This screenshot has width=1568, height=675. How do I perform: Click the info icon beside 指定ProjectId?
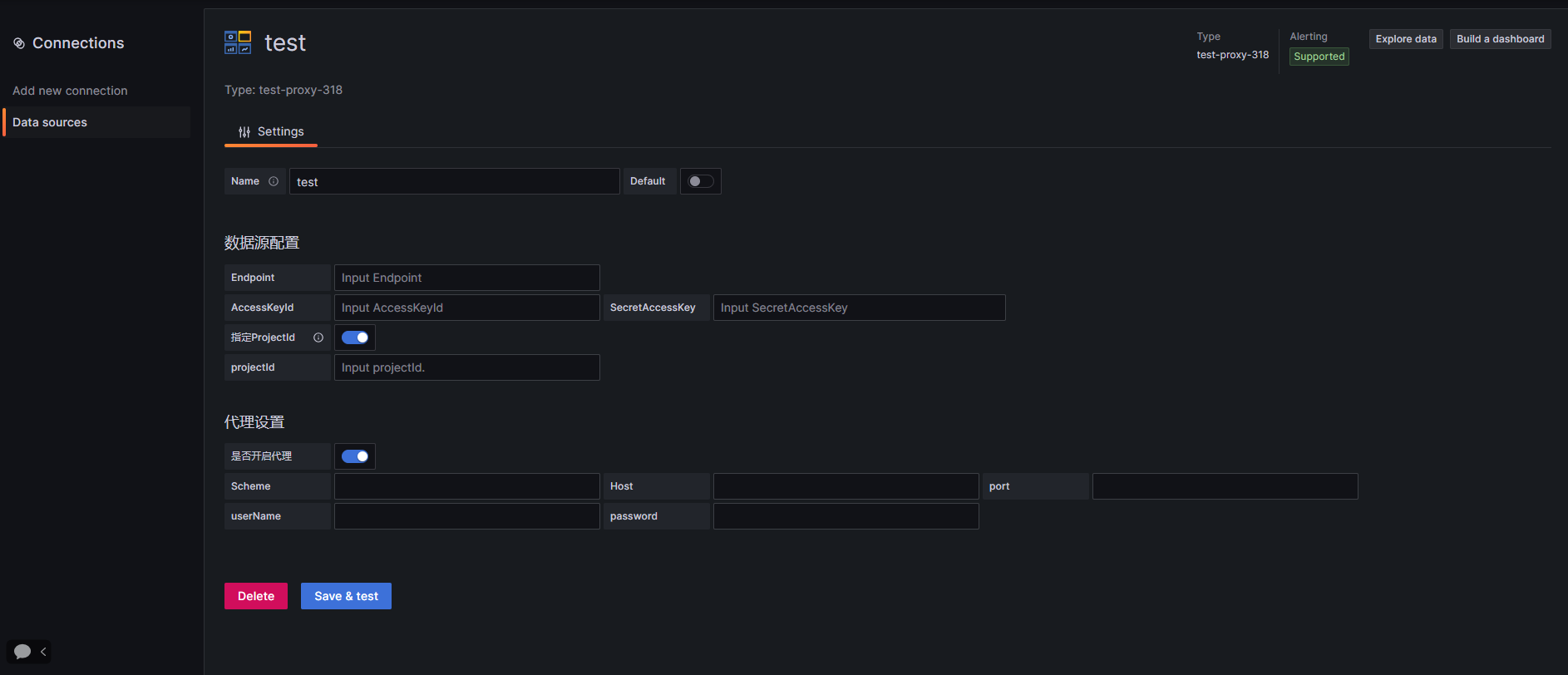point(318,337)
